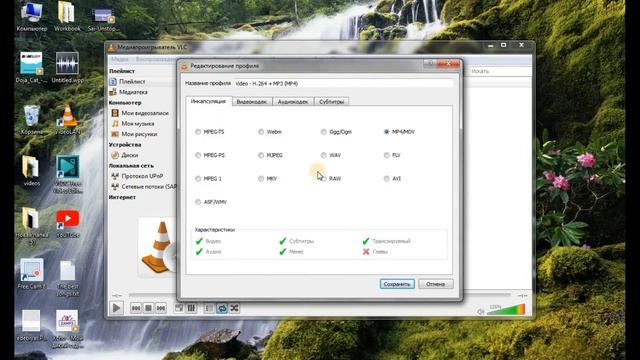Open the Аудиокодек tab
The width and height of the screenshot is (640, 360).
point(293,102)
